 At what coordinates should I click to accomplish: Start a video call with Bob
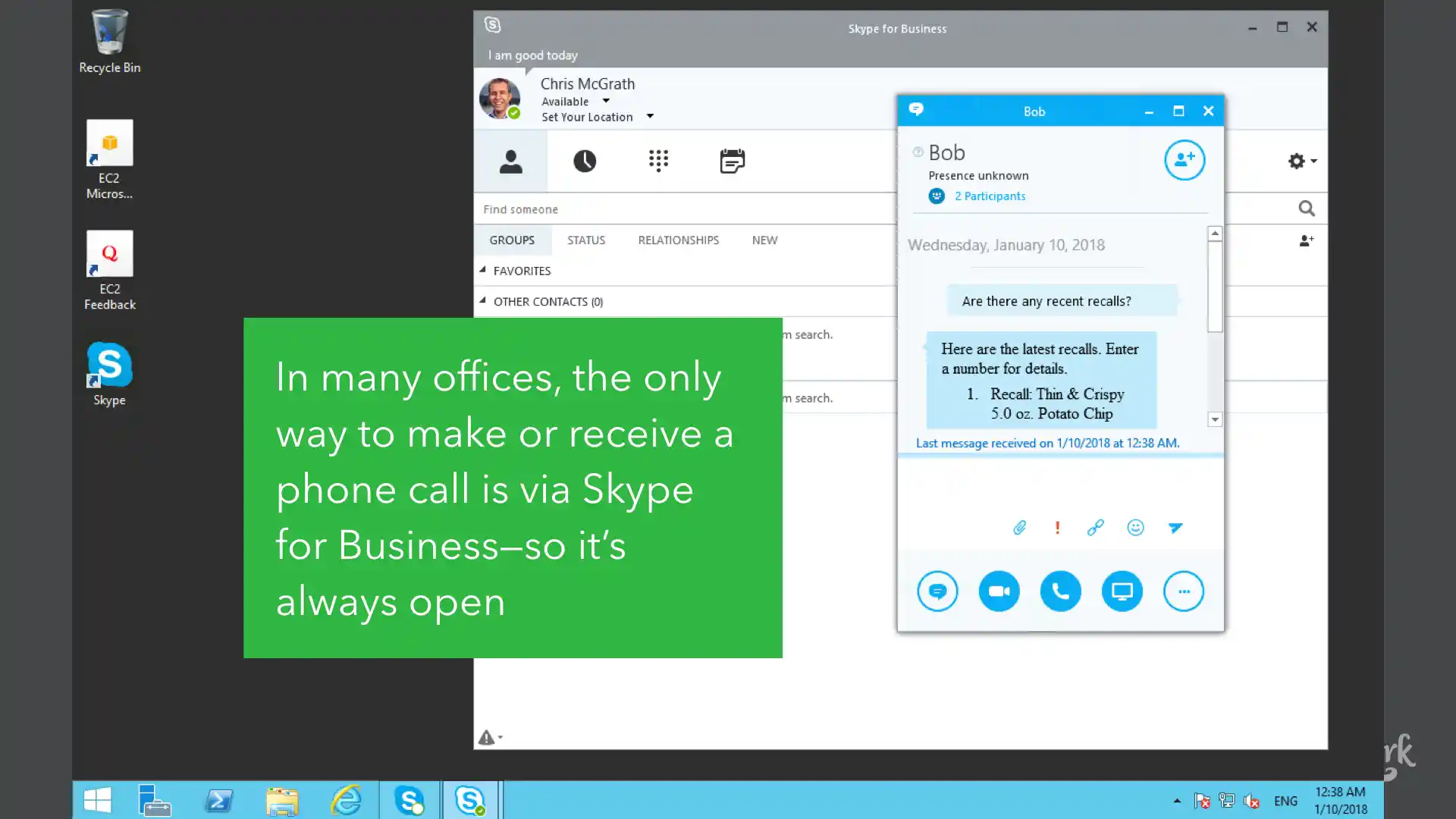pos(999,591)
